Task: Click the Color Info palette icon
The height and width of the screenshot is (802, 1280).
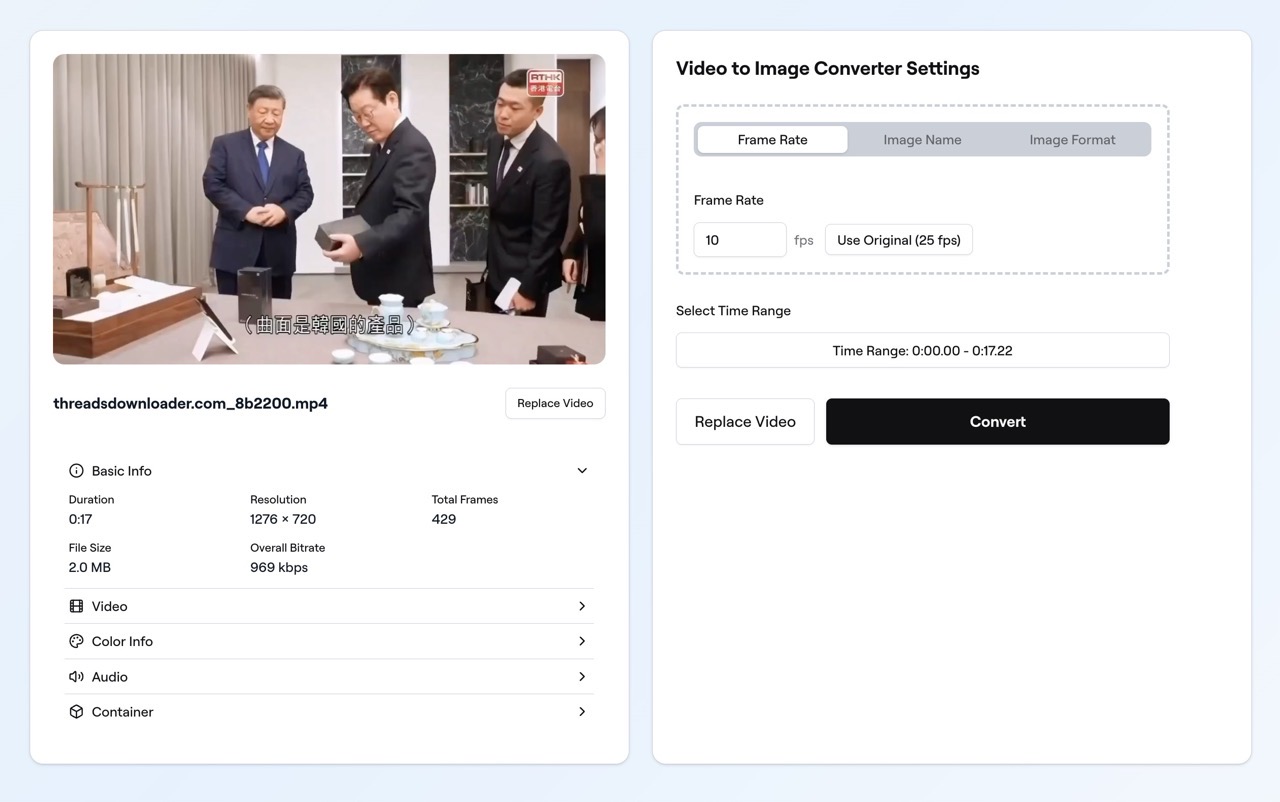Action: [x=76, y=641]
